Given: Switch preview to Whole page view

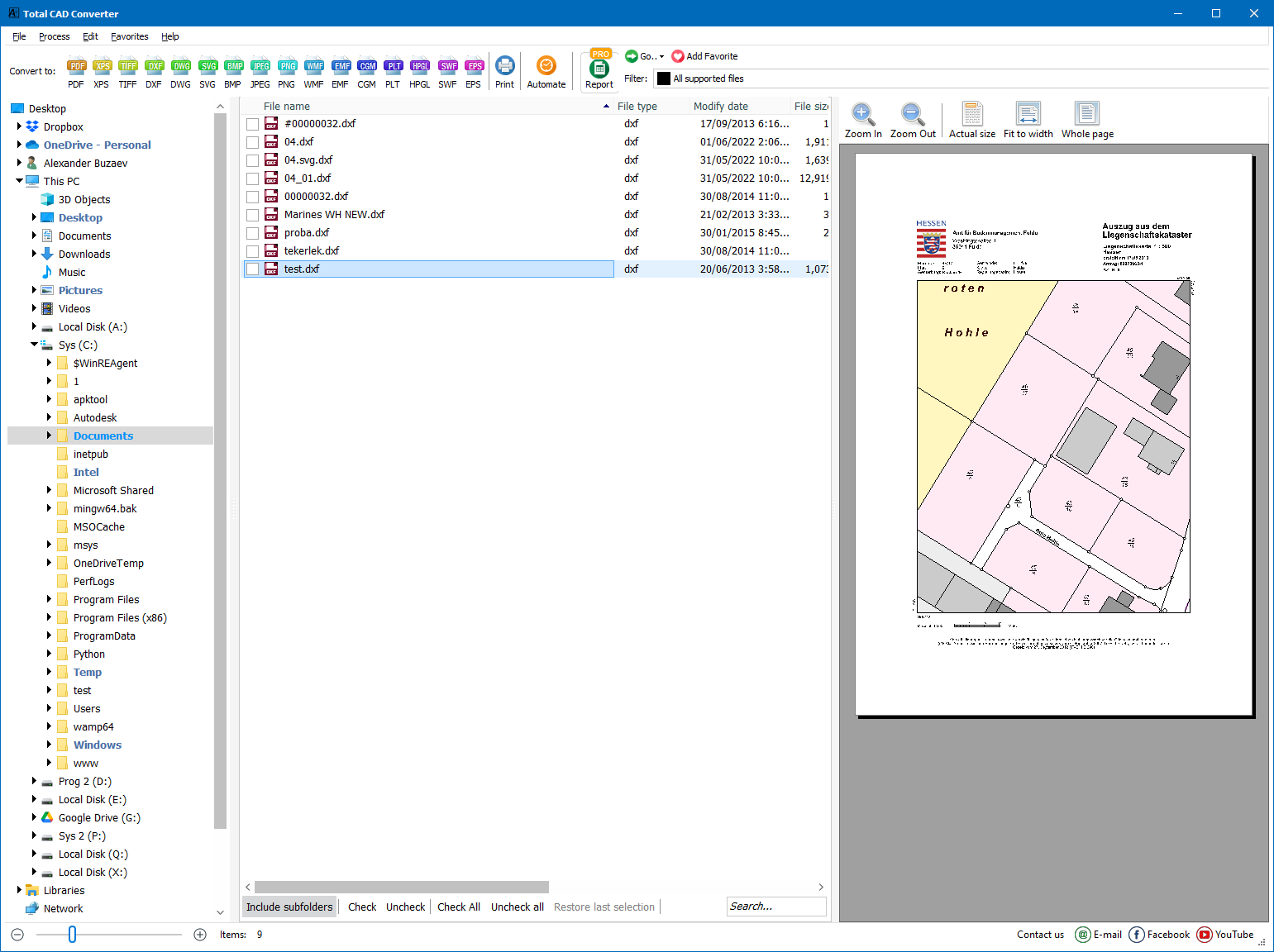Looking at the screenshot, I should point(1086,118).
